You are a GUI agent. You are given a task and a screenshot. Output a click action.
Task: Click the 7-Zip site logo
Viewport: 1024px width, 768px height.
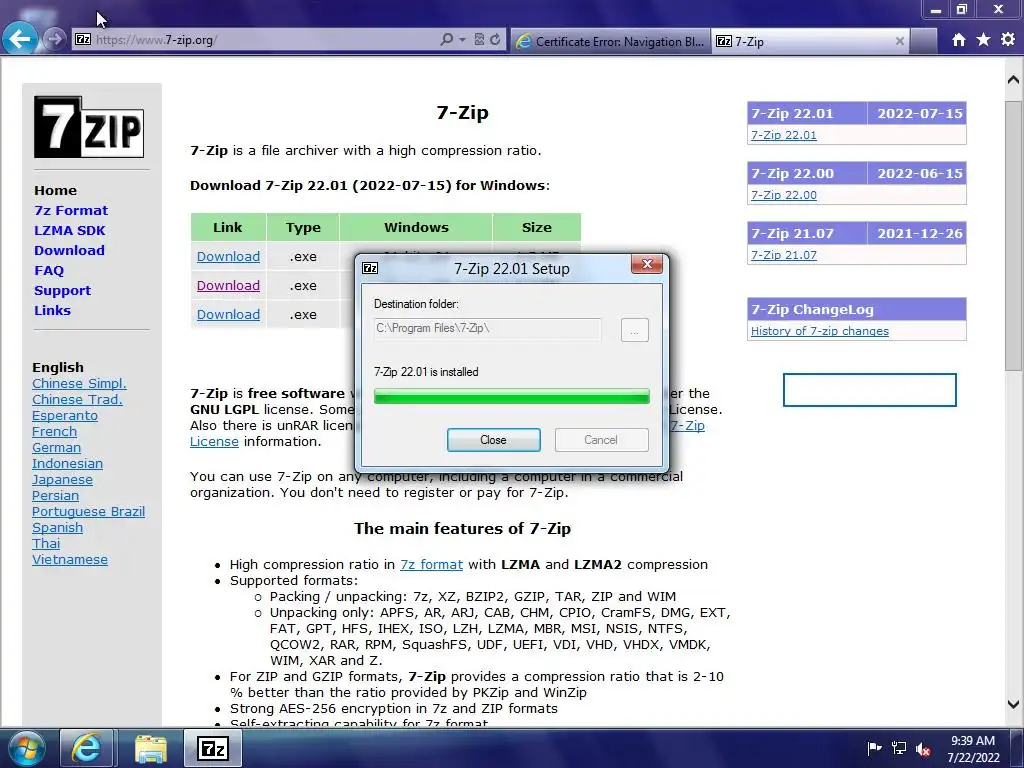(89, 127)
